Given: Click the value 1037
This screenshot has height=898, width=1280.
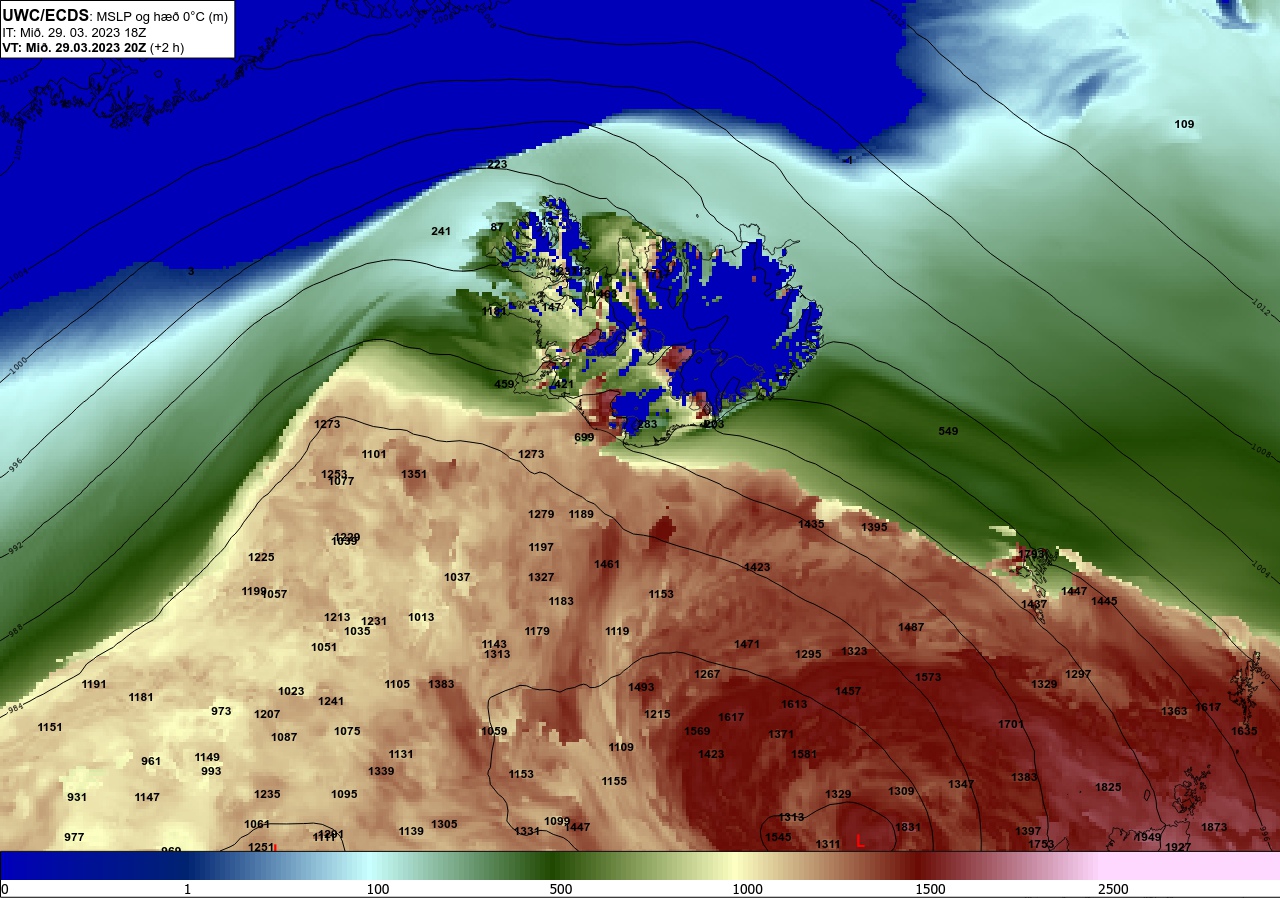Looking at the screenshot, I should pos(457,577).
